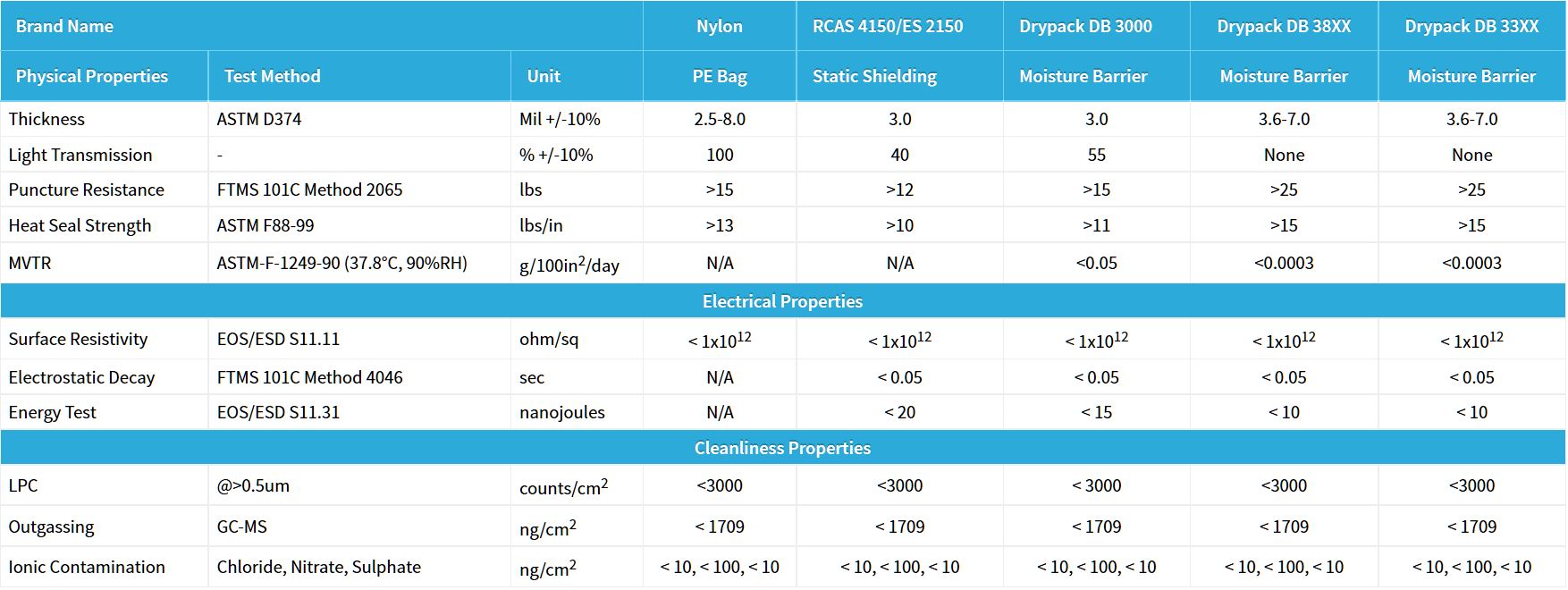Select the Light Transmission row label
This screenshot has width=1568, height=590.
[80, 155]
